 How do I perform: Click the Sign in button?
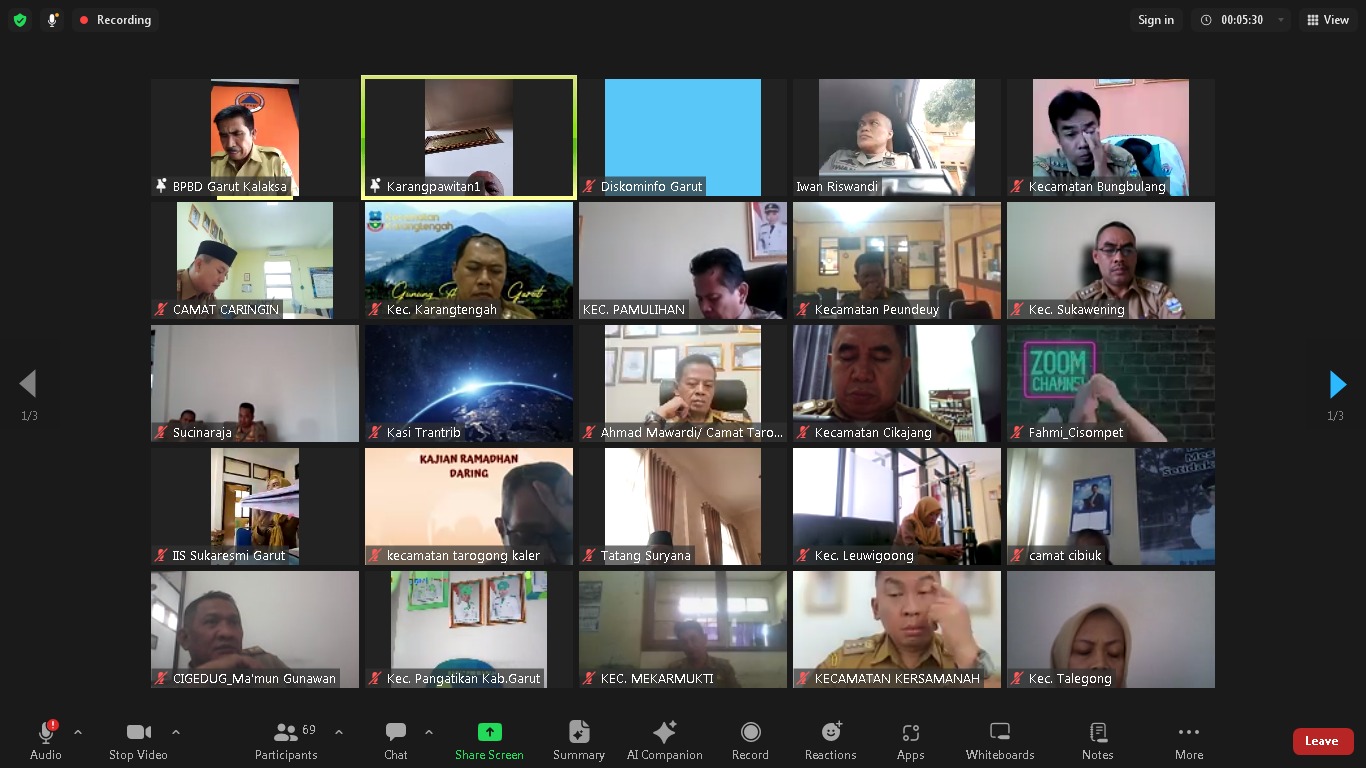[1155, 20]
